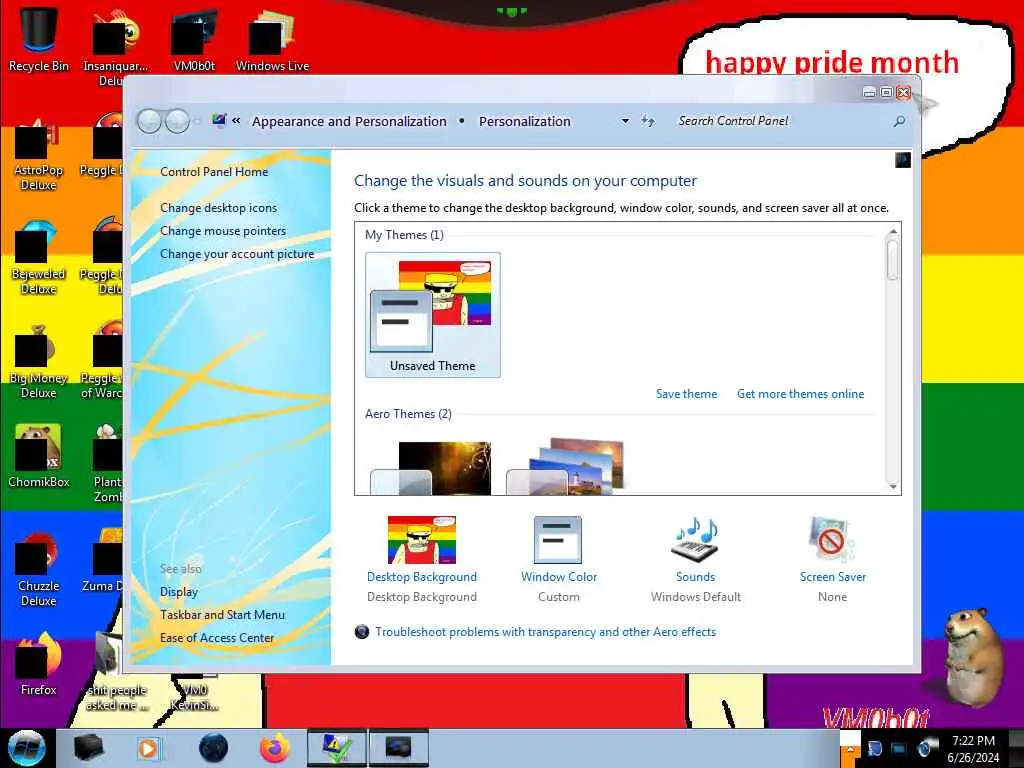The image size is (1024, 768).
Task: Open Troubleshoot problems with transparency link
Action: tap(545, 632)
